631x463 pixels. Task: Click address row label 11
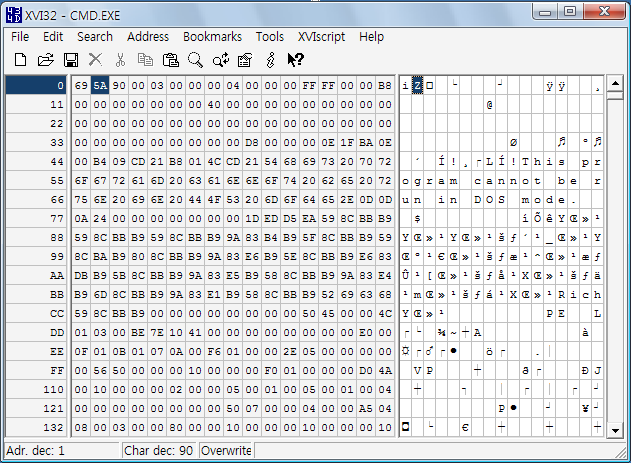[x=36, y=105]
